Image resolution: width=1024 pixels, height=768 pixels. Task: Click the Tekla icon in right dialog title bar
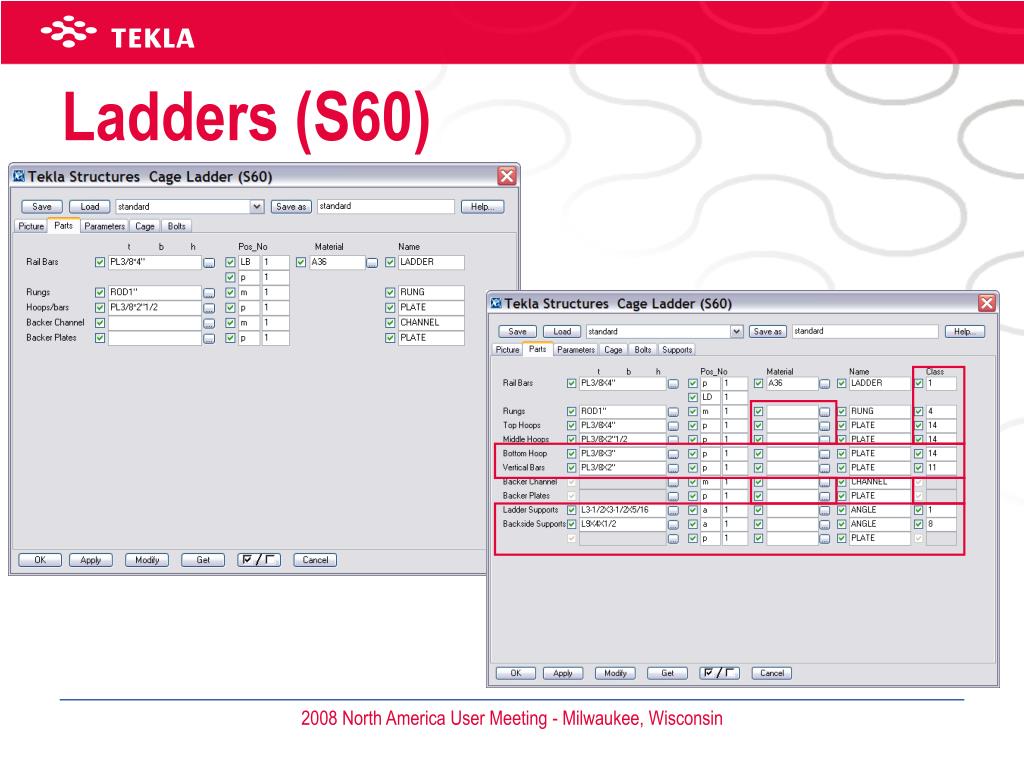pos(496,303)
